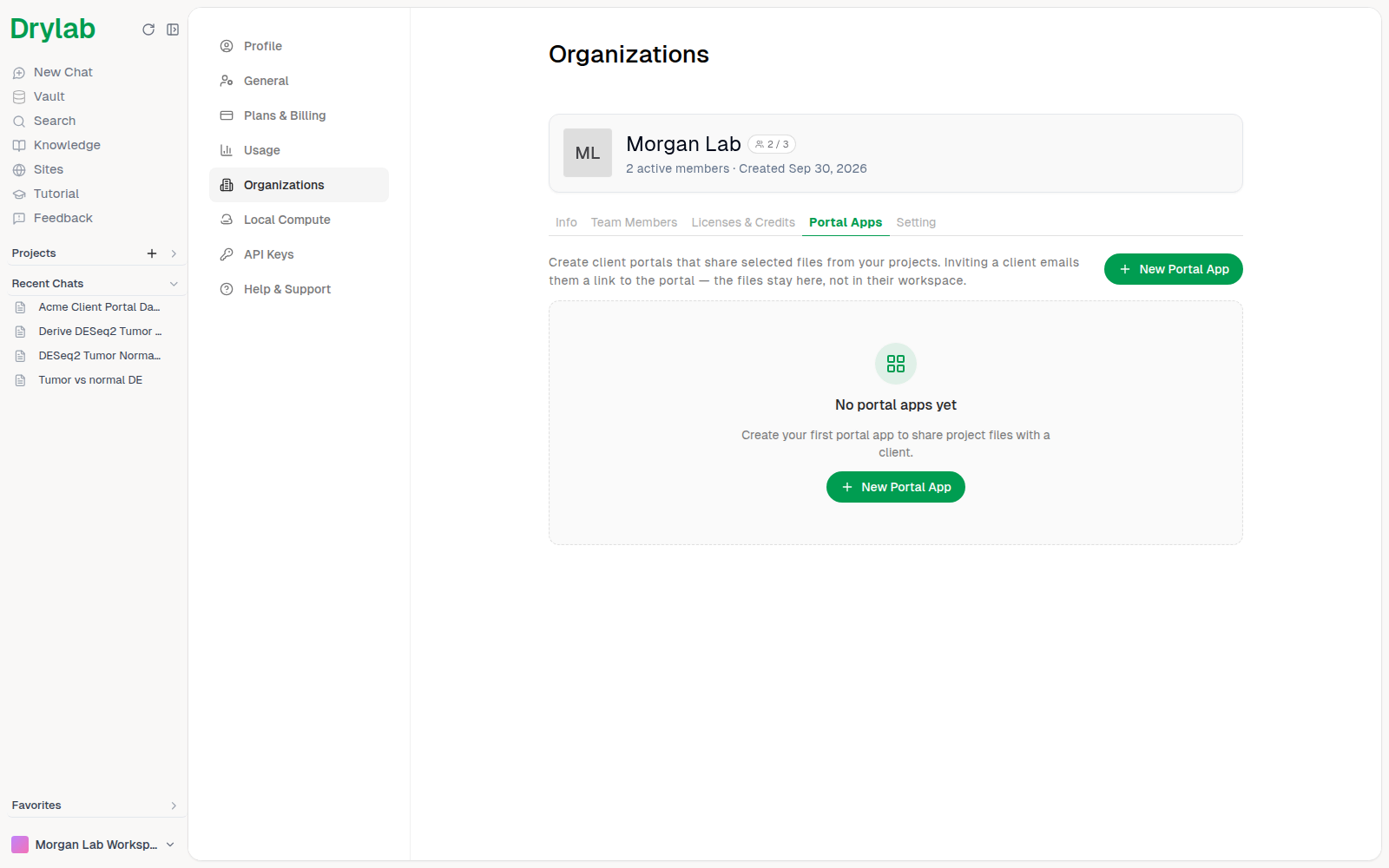This screenshot has height=868, width=1389.
Task: Click the Sites globe icon
Action: pyautogui.click(x=19, y=170)
